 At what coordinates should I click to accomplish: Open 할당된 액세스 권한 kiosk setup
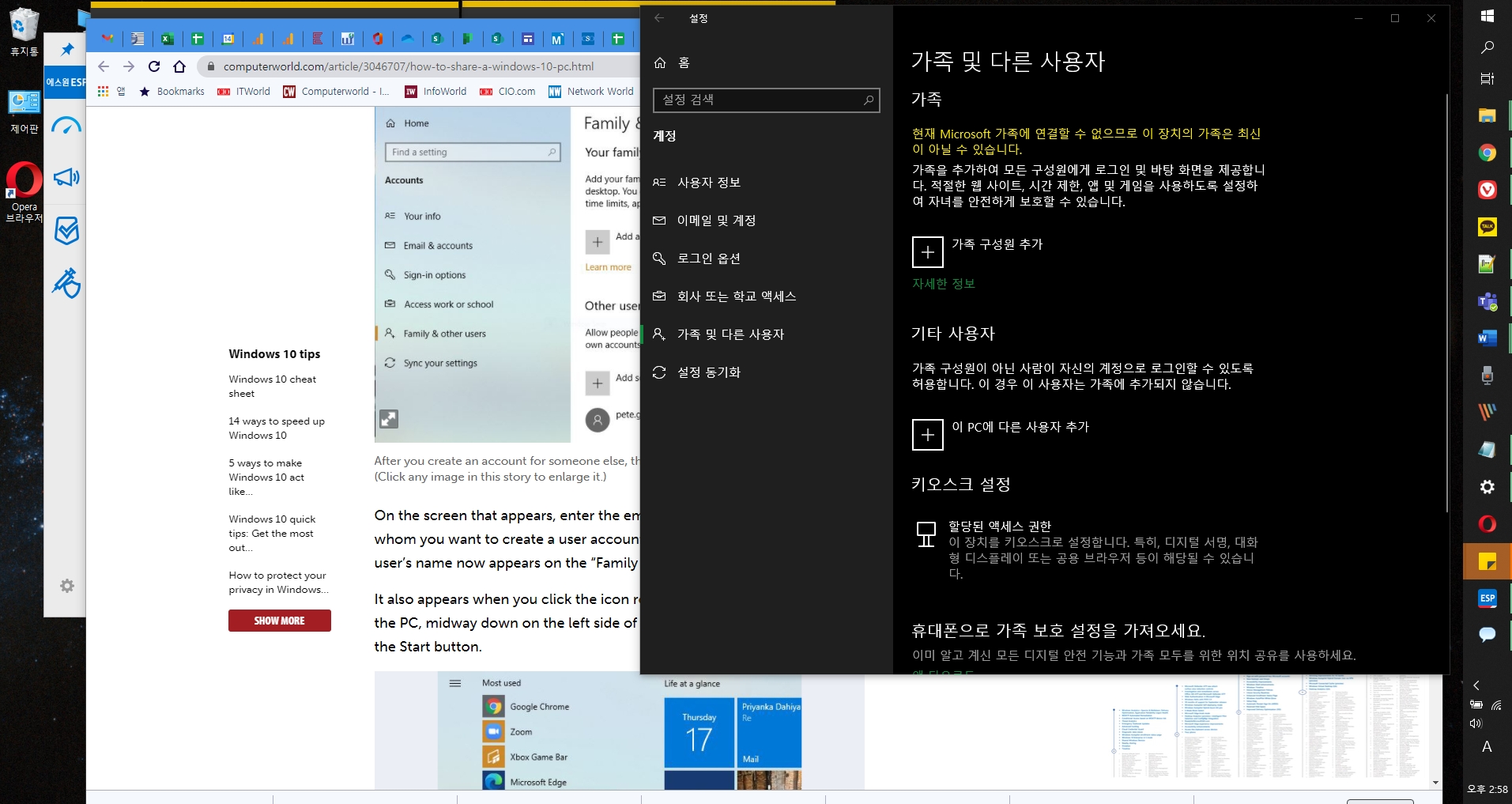tap(1000, 526)
